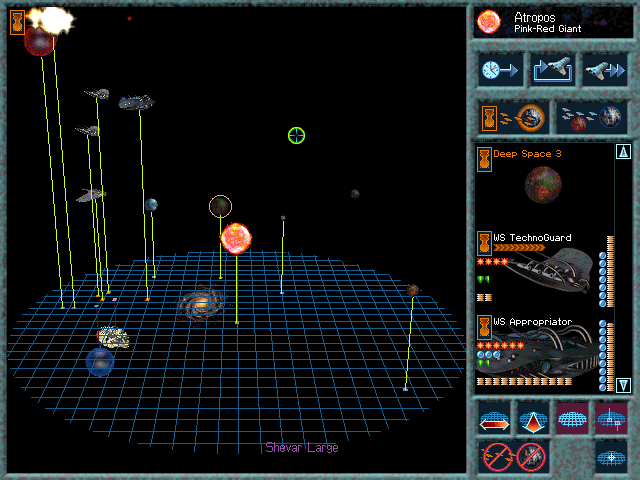The width and height of the screenshot is (640, 480).
Task: Click the Shevar Large label
Action: point(302,448)
